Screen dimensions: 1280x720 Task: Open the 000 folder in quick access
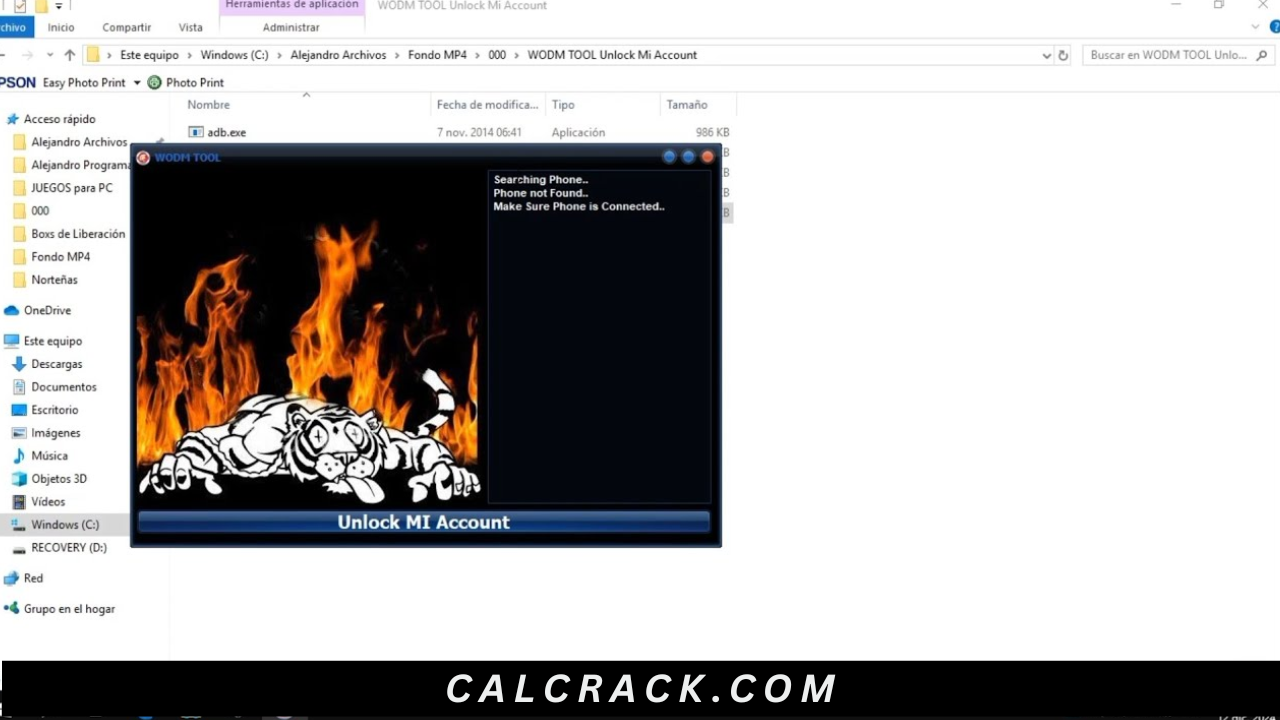pyautogui.click(x=40, y=211)
